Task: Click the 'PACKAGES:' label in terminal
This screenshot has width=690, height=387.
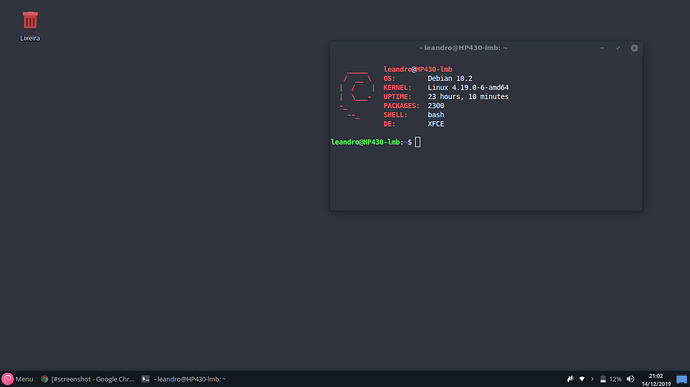Action: [x=401, y=106]
